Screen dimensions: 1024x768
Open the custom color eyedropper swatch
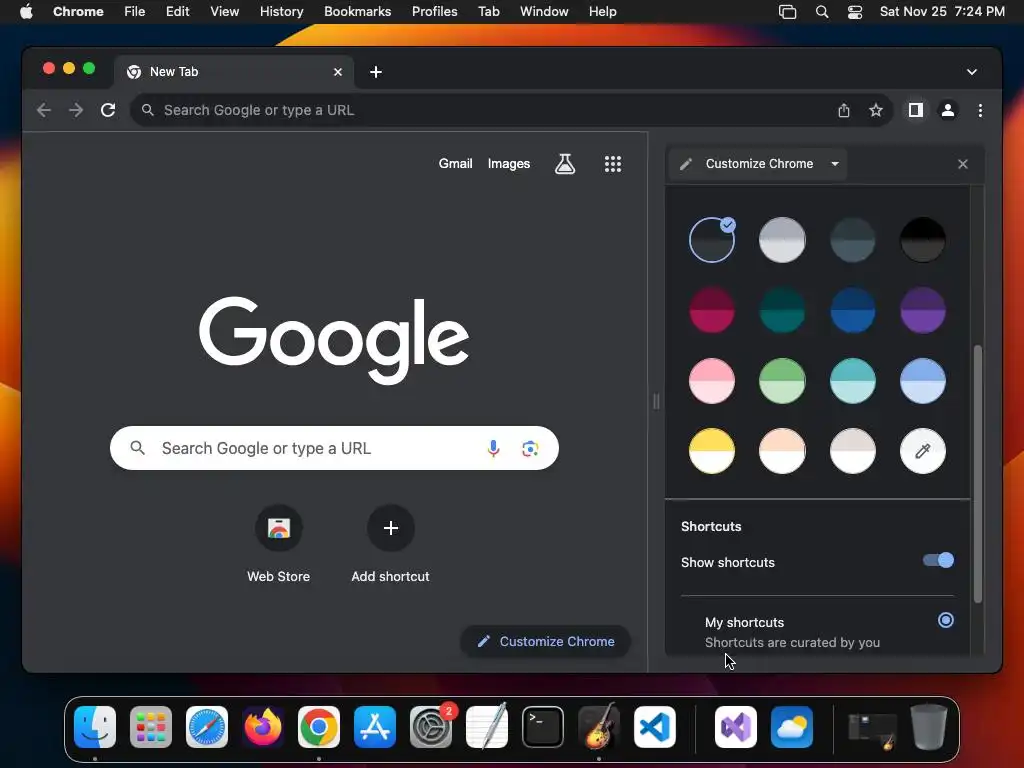pos(923,451)
